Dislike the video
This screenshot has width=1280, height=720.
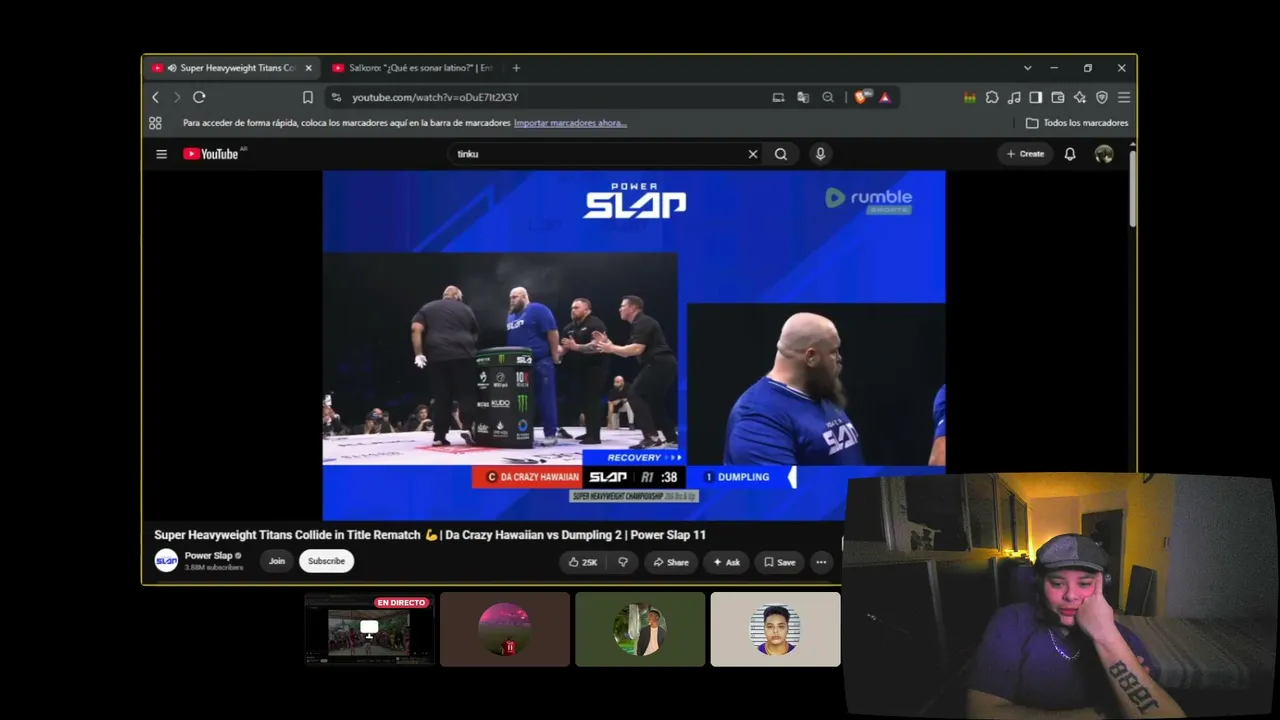[x=623, y=562]
